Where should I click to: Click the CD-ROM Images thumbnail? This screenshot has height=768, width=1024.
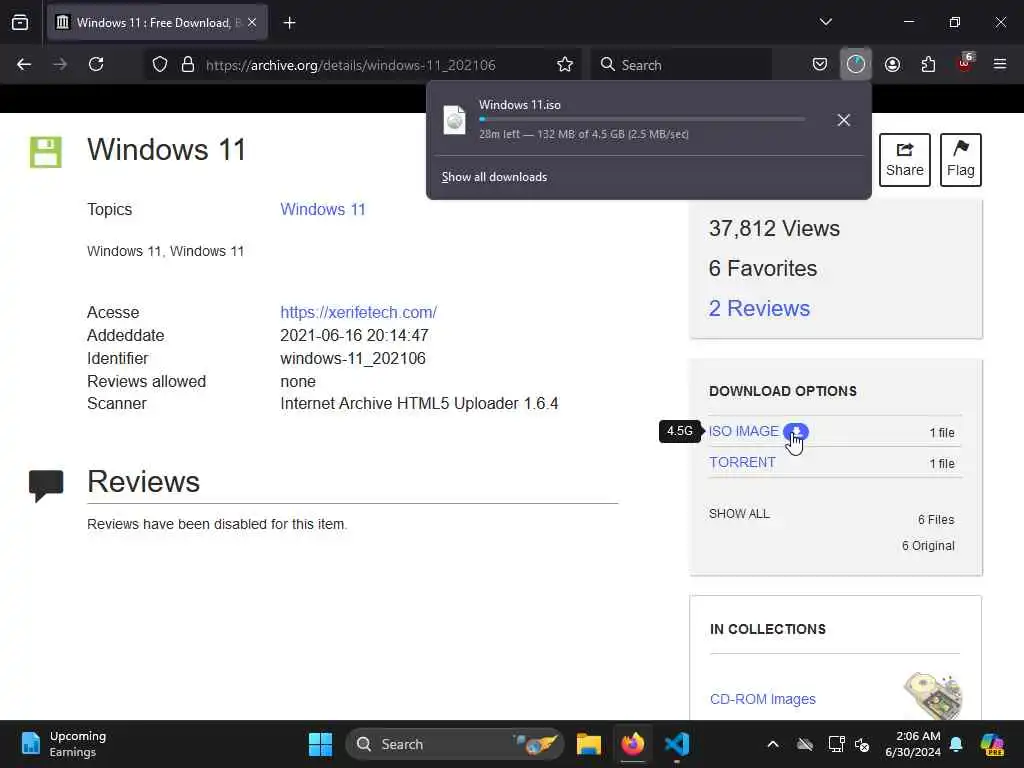click(x=933, y=694)
